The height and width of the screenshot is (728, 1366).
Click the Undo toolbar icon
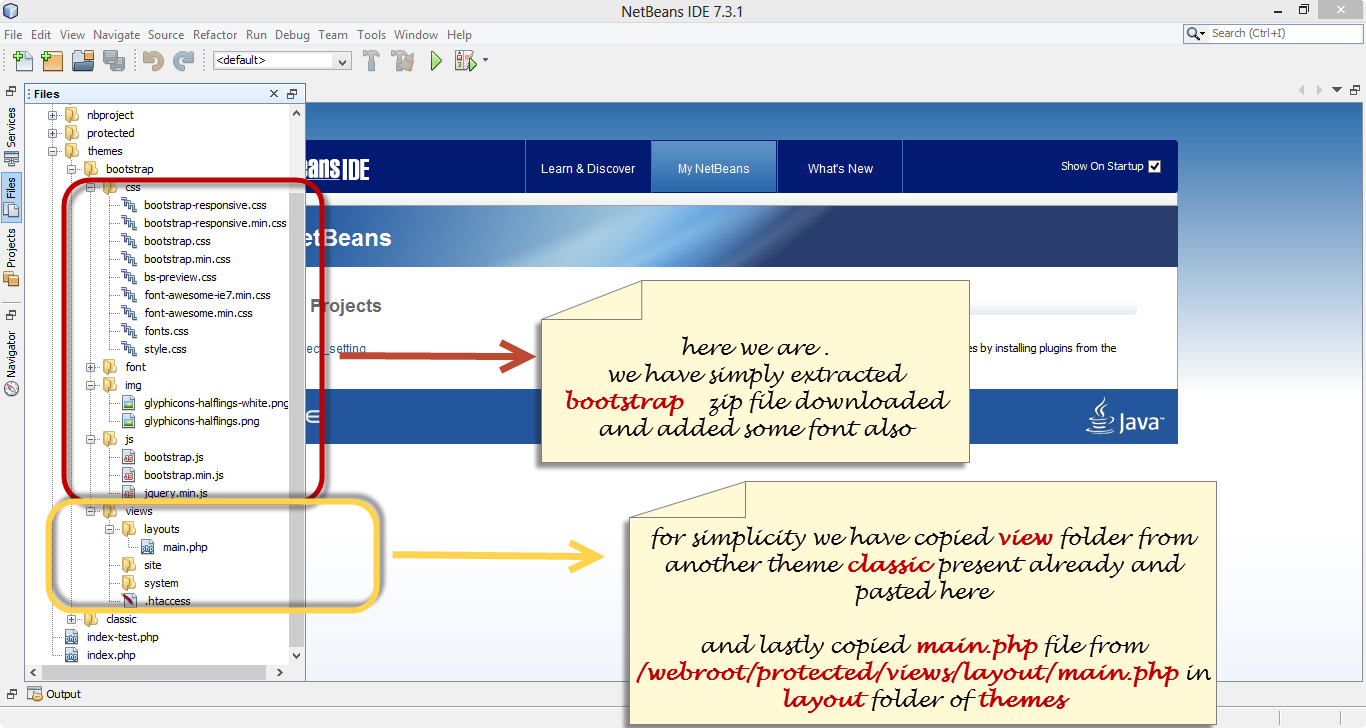point(153,61)
